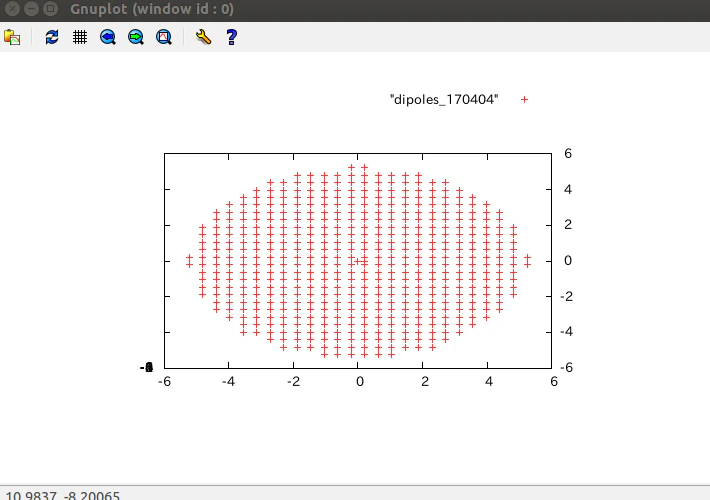Copy plot to clipboard icon
The height and width of the screenshot is (500, 710).
coord(12,37)
